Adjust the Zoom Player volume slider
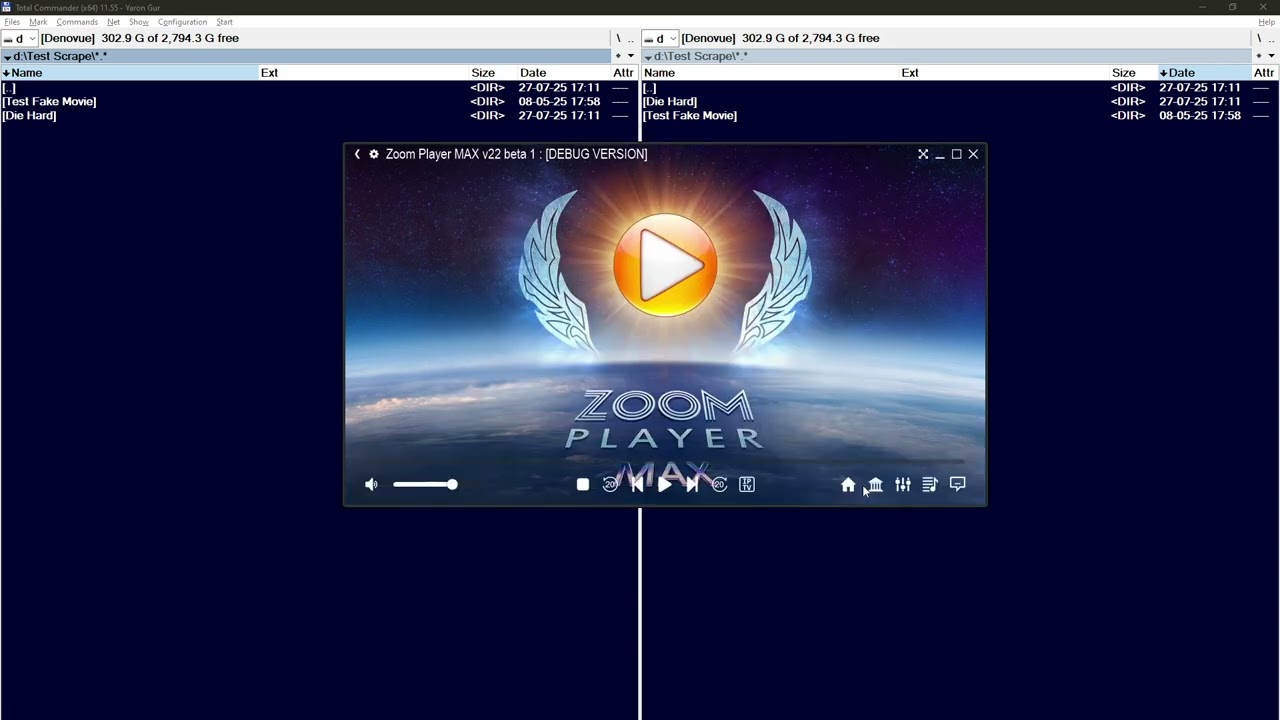 tap(425, 484)
